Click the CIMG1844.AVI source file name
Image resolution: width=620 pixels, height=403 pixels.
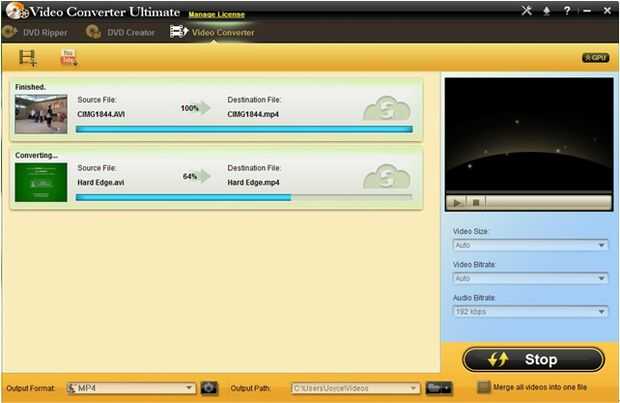click(x=101, y=114)
